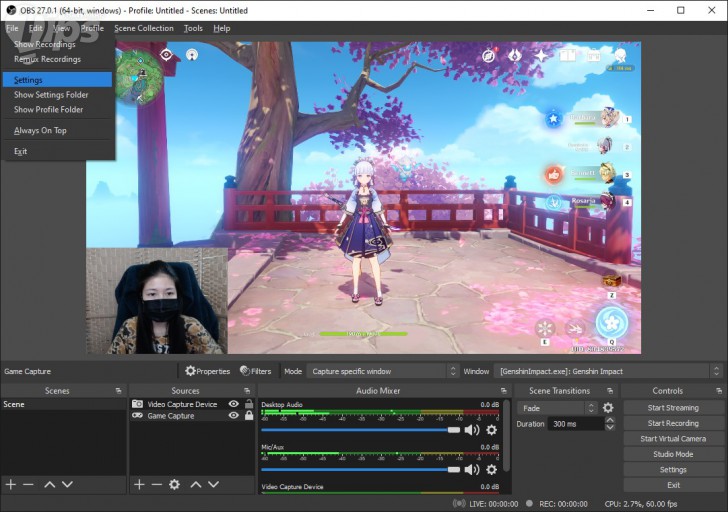Image resolution: width=728 pixels, height=512 pixels.
Task: Open Filters for Game Capture
Action: tap(255, 371)
